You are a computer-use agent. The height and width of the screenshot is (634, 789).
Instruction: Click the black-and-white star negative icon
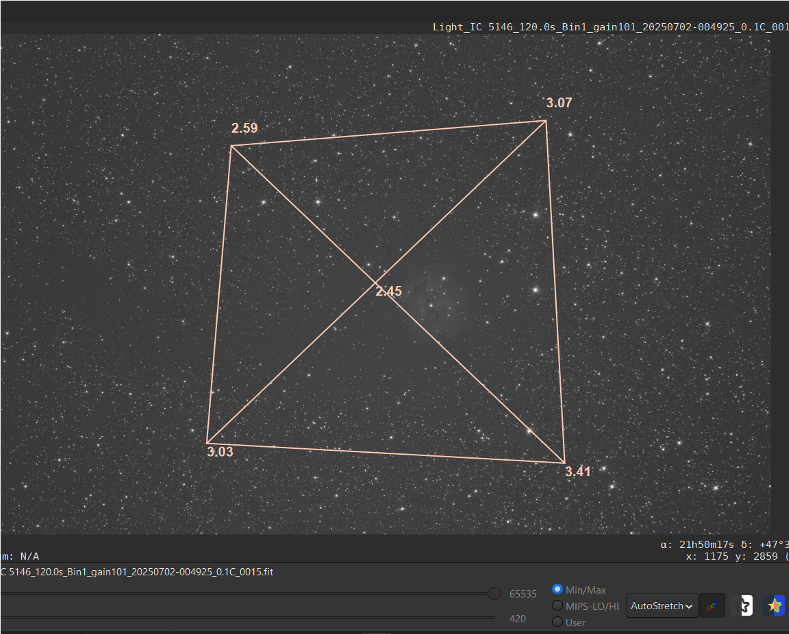pos(743,606)
